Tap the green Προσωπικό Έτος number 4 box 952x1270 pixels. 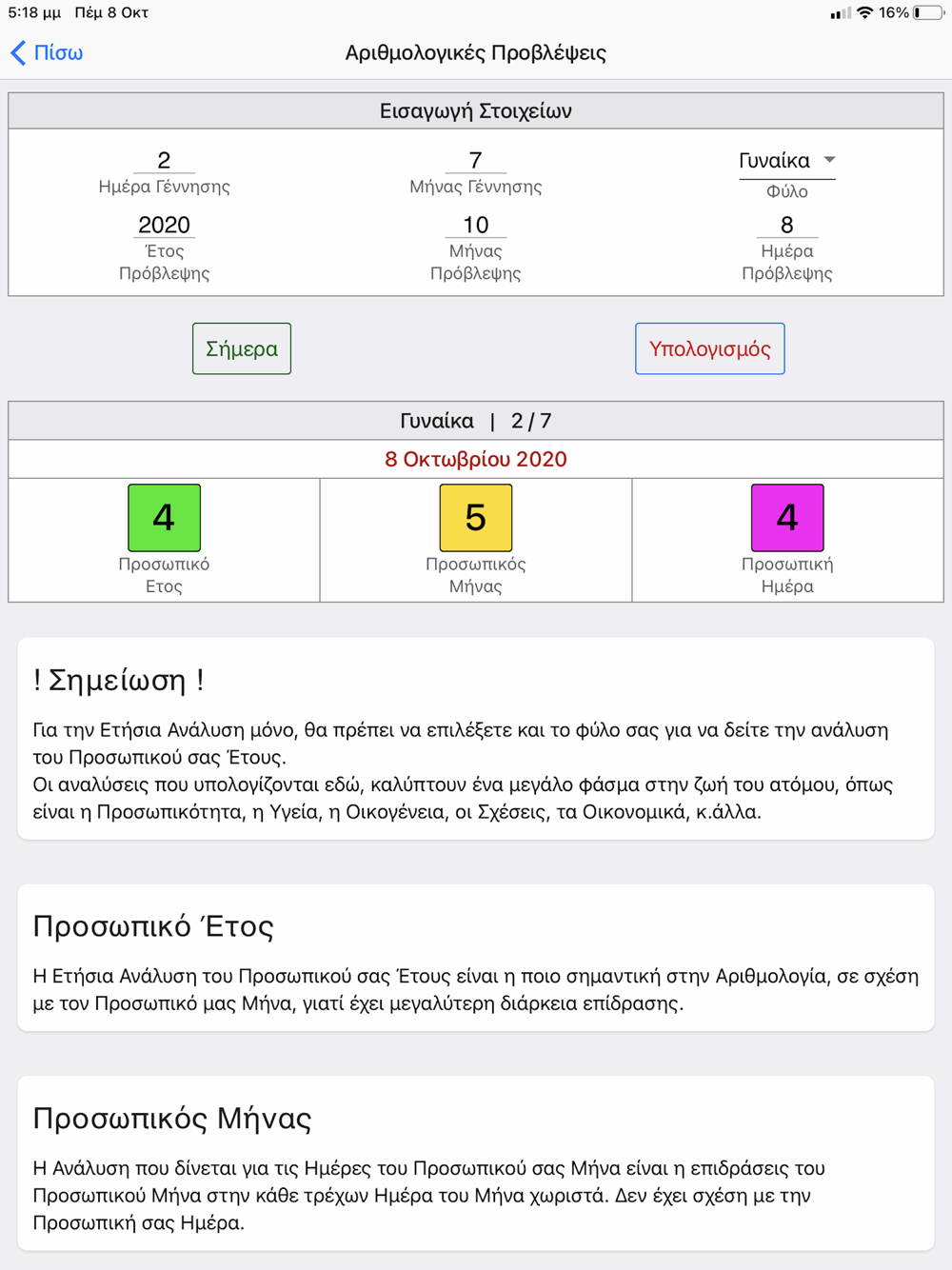pos(164,518)
